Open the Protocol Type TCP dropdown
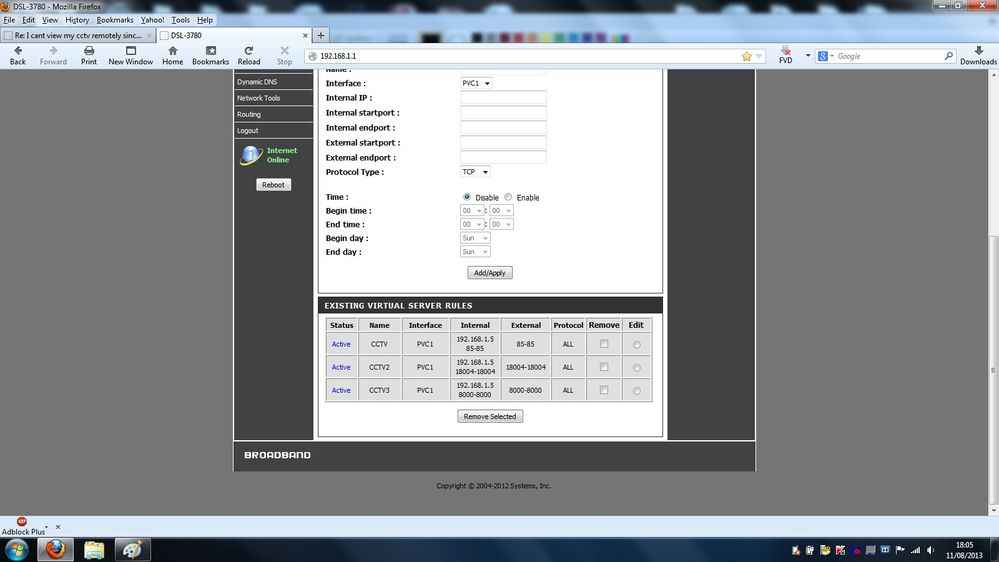This screenshot has height=562, width=999. coord(475,172)
